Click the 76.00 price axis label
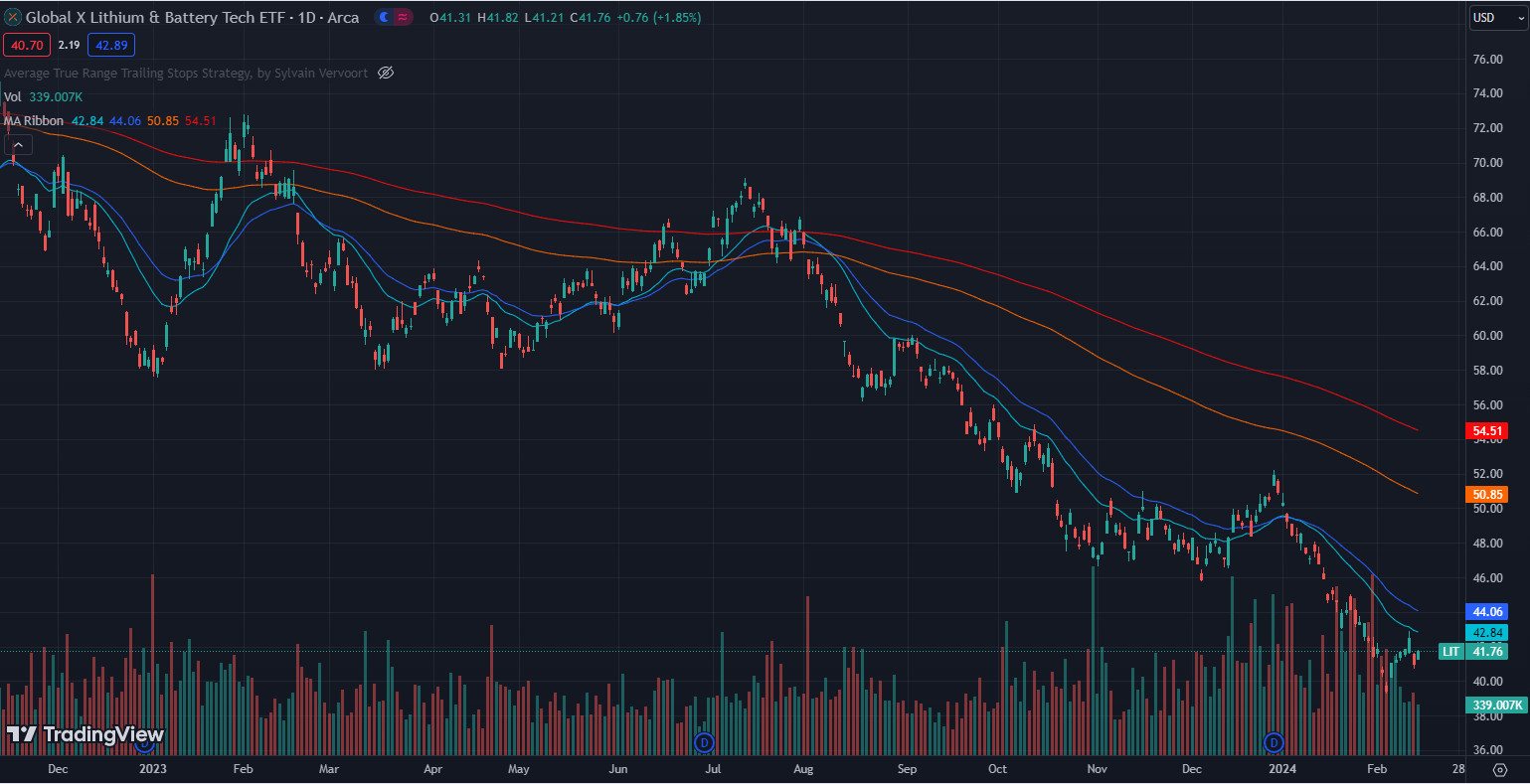This screenshot has width=1530, height=784. tap(1487, 60)
